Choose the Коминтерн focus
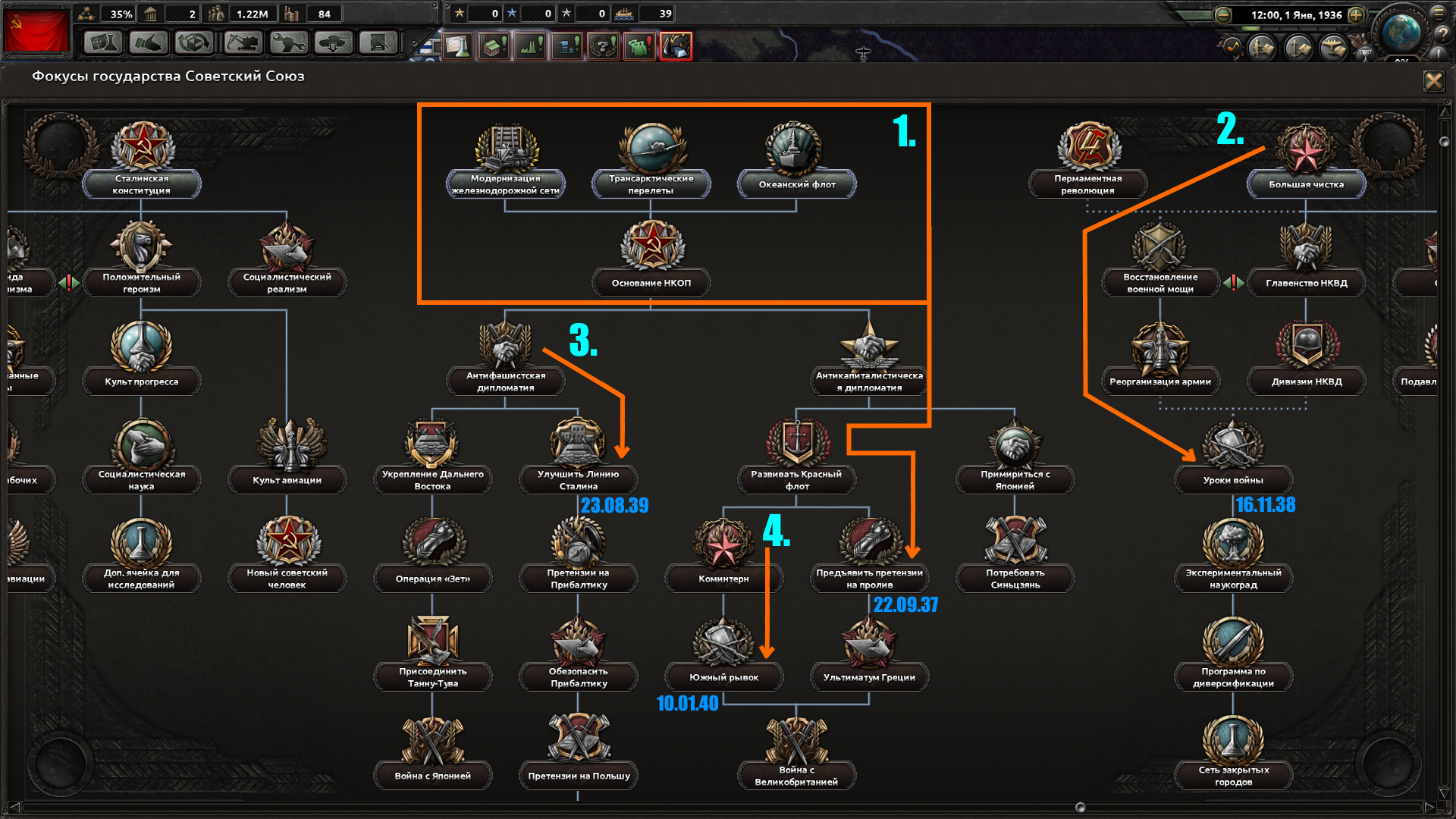The image size is (1456, 819). point(724,554)
